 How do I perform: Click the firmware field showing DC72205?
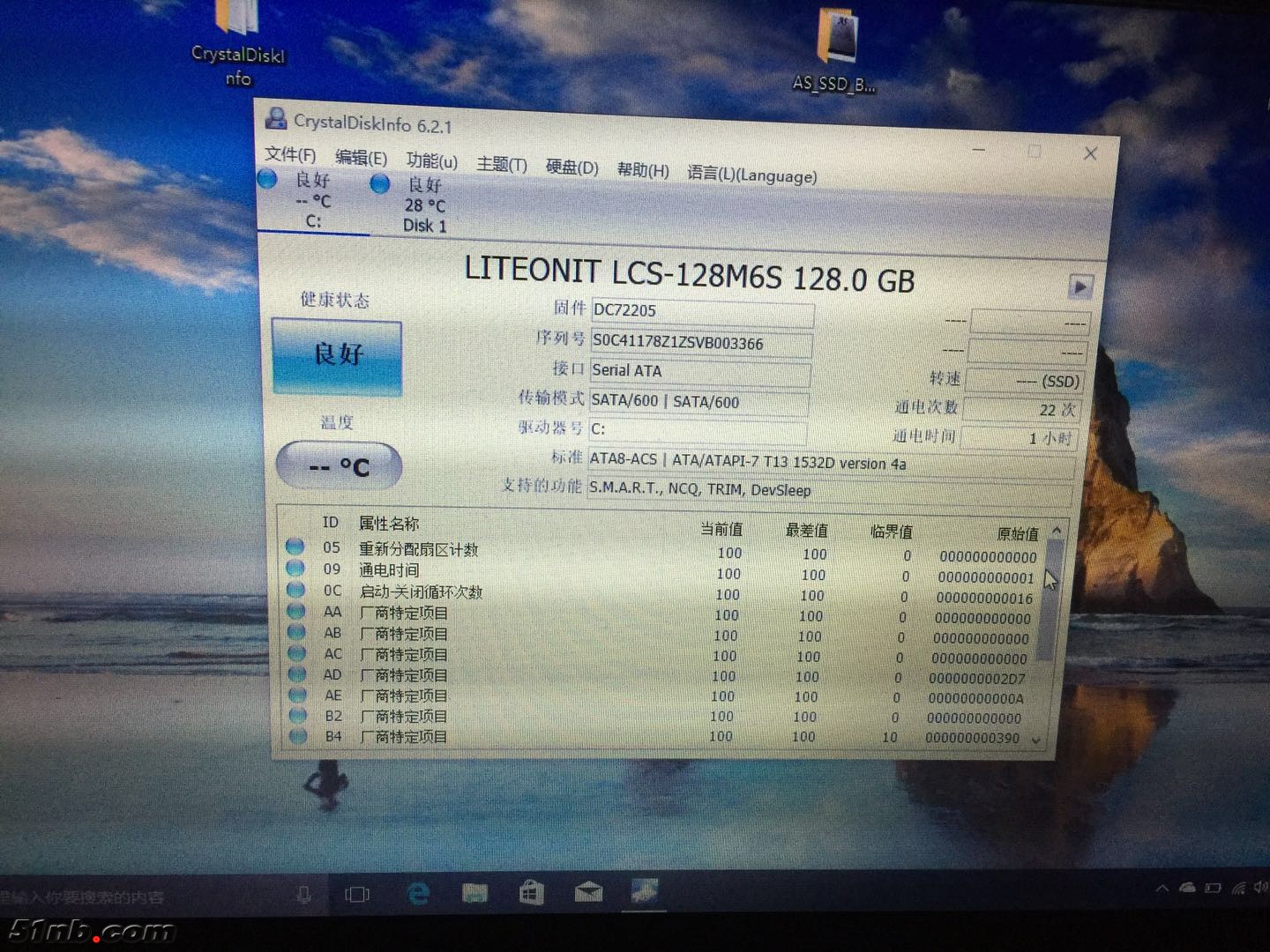702,312
